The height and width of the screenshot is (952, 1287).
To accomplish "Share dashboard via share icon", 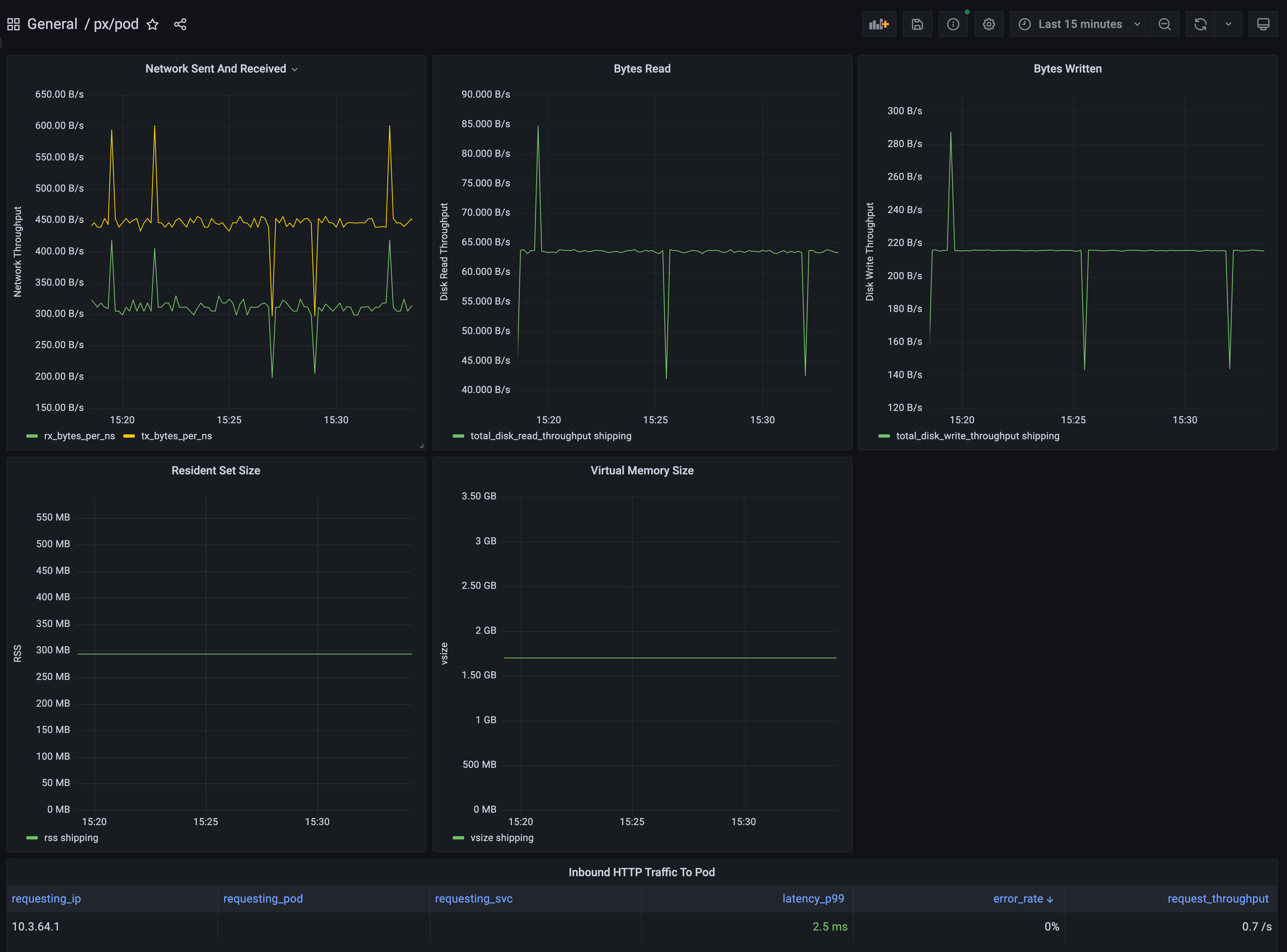I will point(180,24).
